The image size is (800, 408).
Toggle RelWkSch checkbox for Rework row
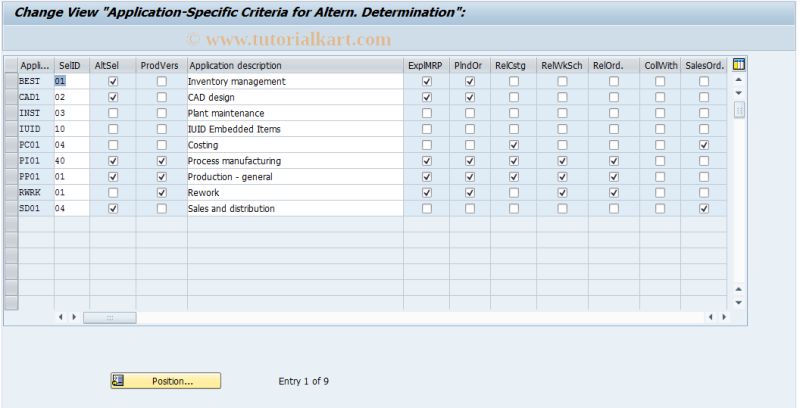pyautogui.click(x=562, y=192)
